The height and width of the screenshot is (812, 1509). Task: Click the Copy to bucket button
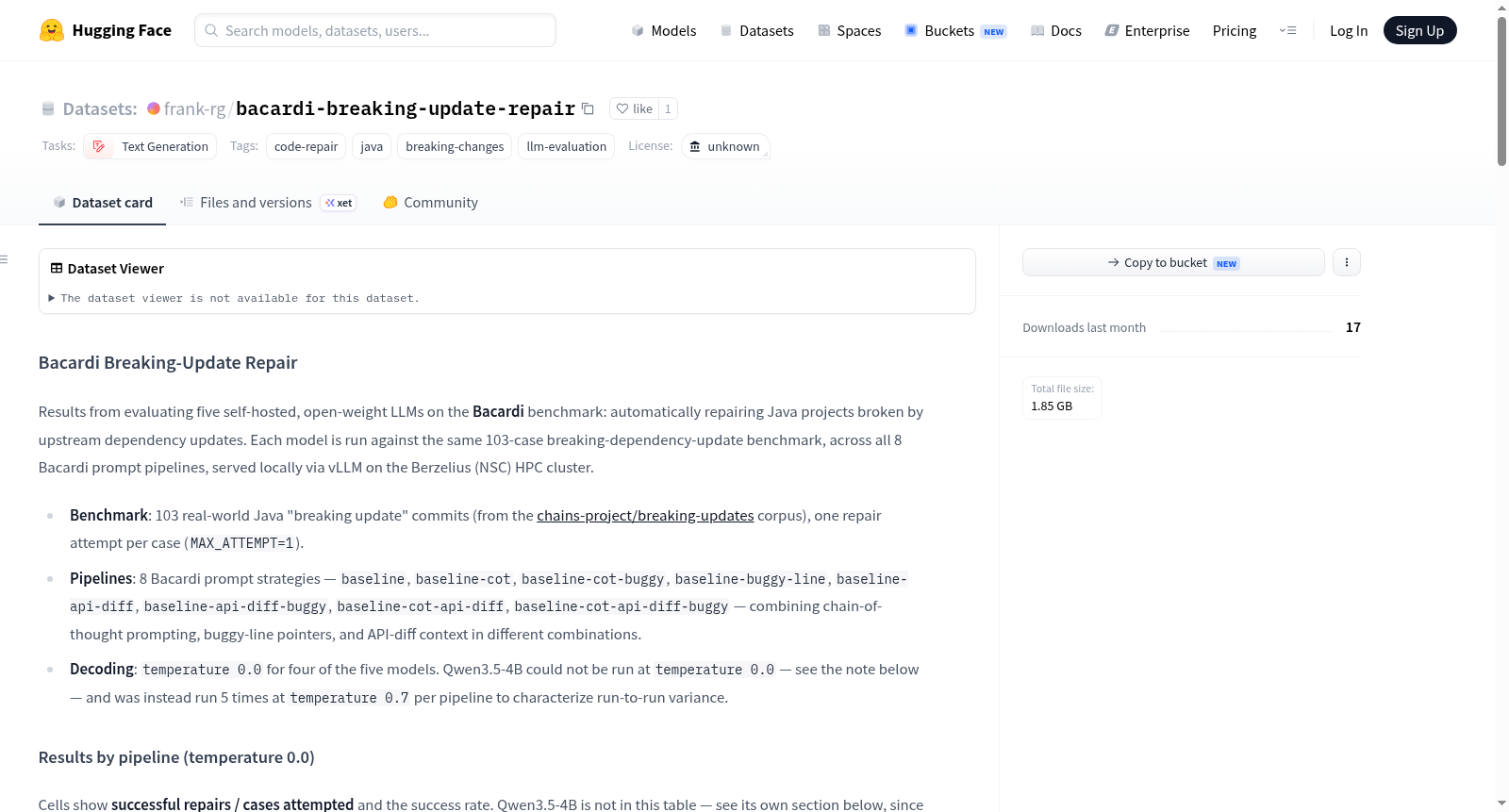click(x=1173, y=262)
